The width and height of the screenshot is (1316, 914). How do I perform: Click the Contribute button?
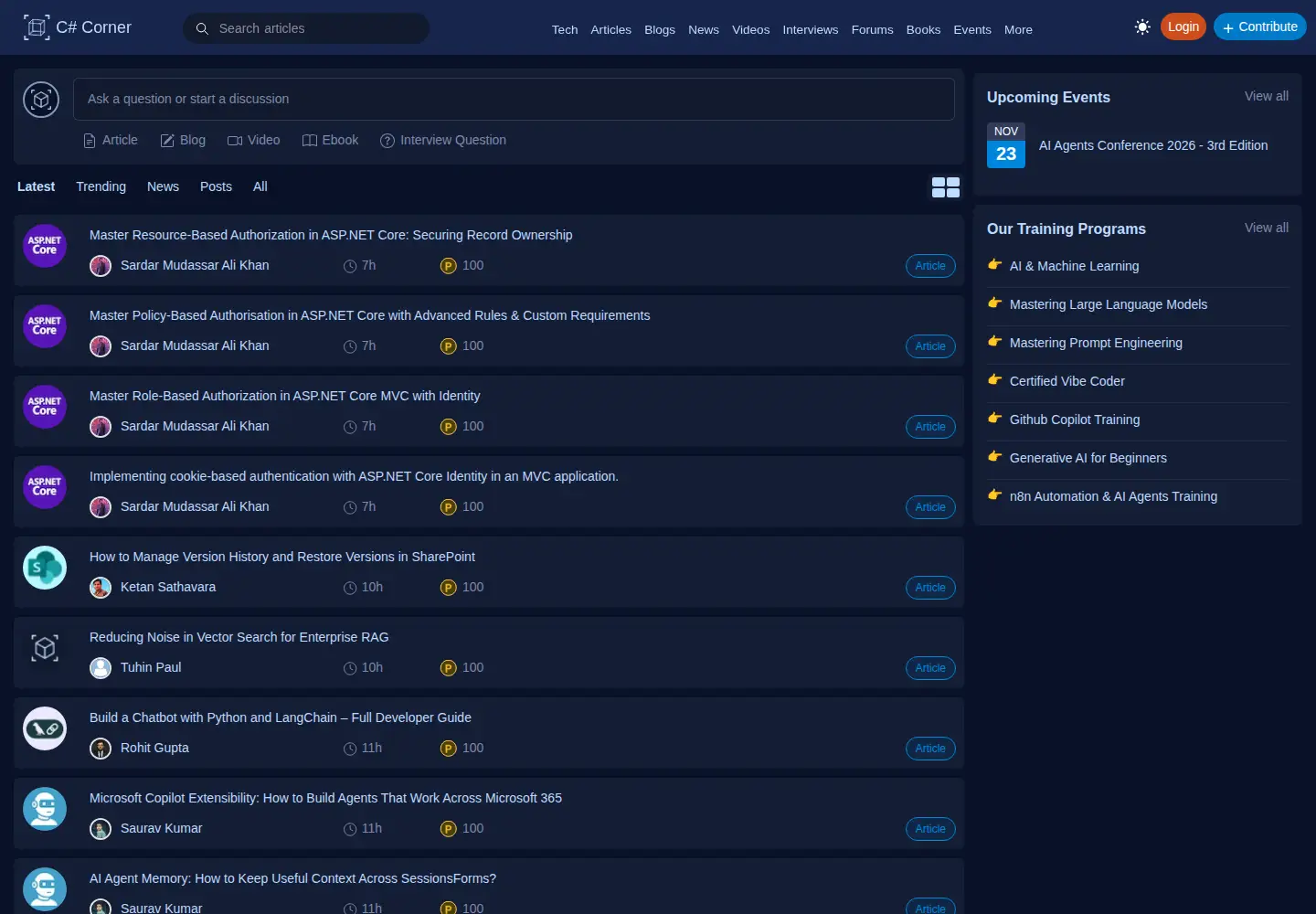(x=1259, y=27)
